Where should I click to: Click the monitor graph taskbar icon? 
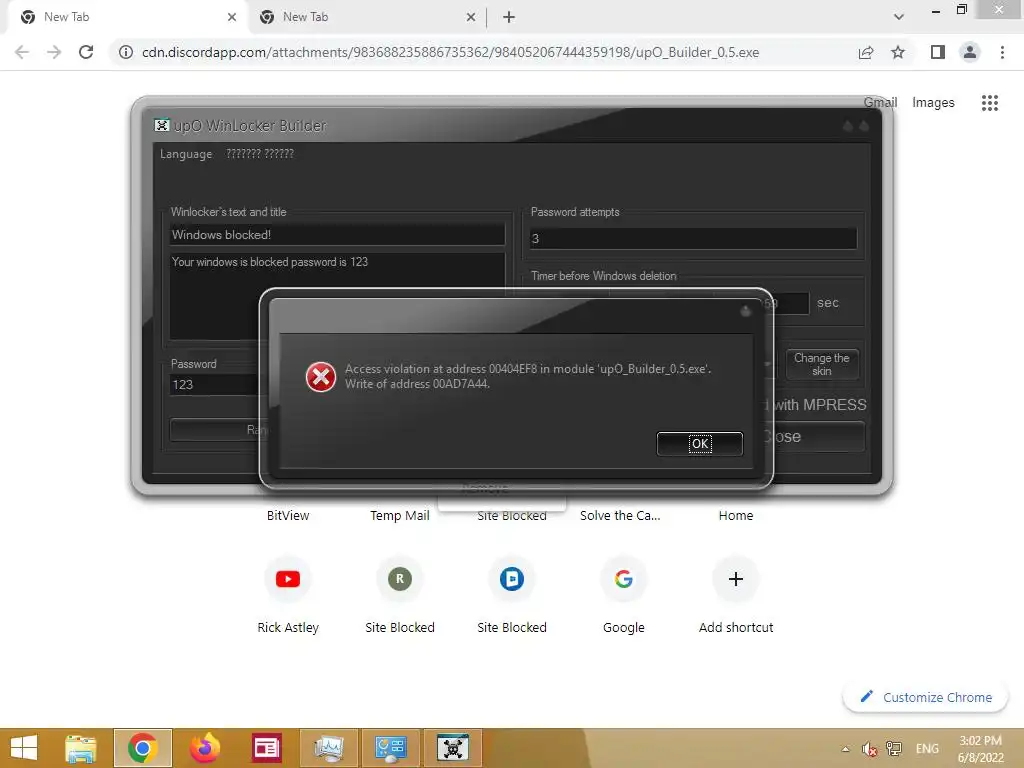click(x=328, y=748)
